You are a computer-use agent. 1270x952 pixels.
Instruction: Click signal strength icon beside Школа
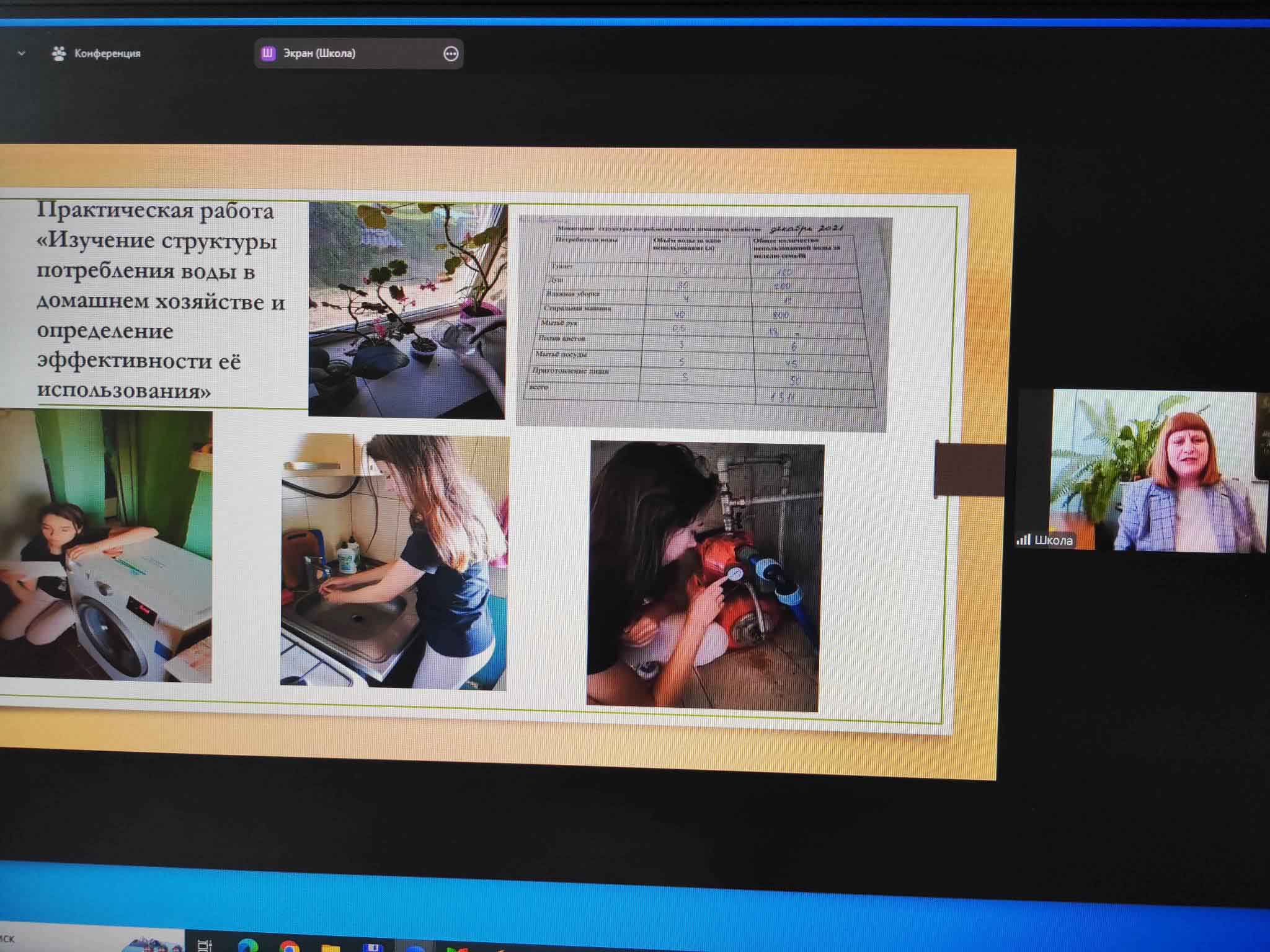pyautogui.click(x=1023, y=540)
